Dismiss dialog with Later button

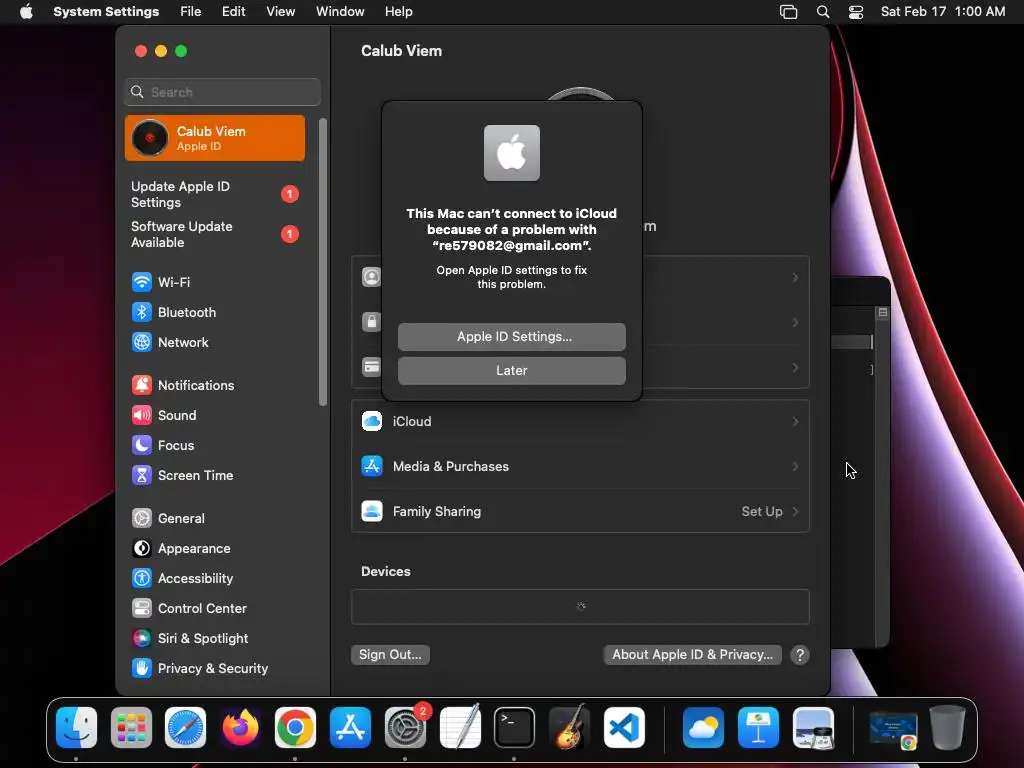coord(512,371)
